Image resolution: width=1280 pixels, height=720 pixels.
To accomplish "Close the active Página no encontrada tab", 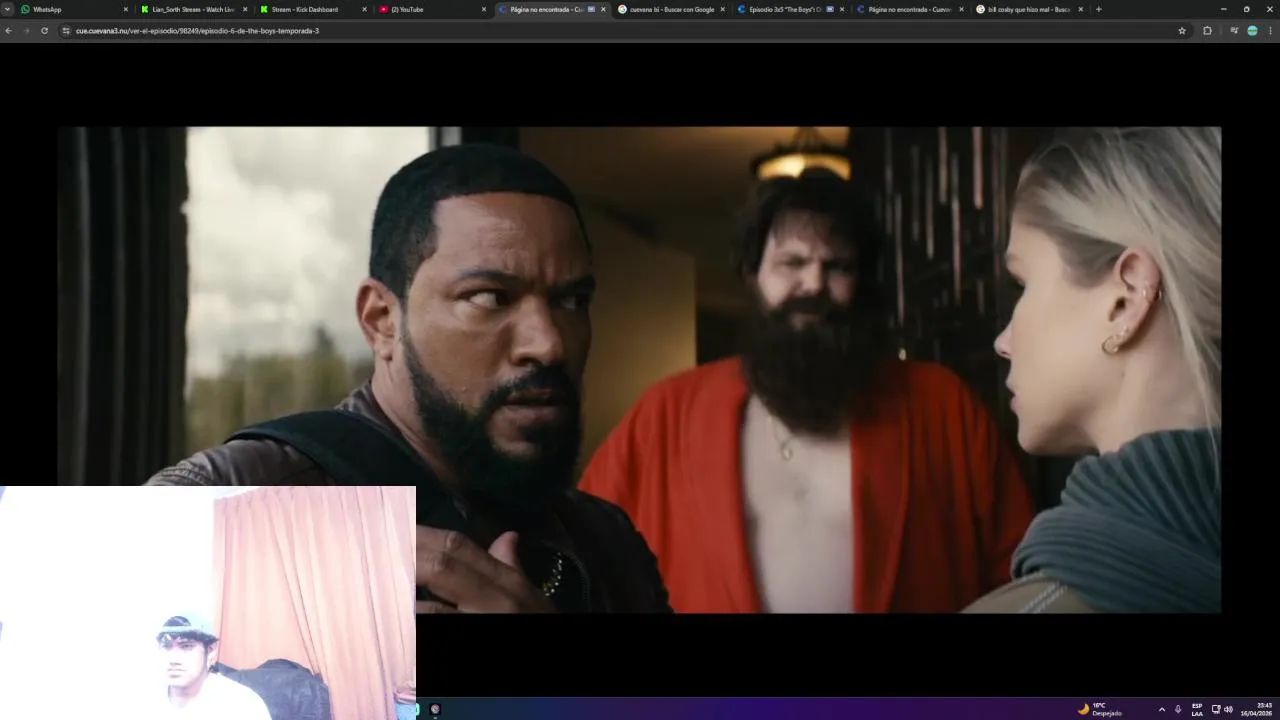I will coord(603,9).
